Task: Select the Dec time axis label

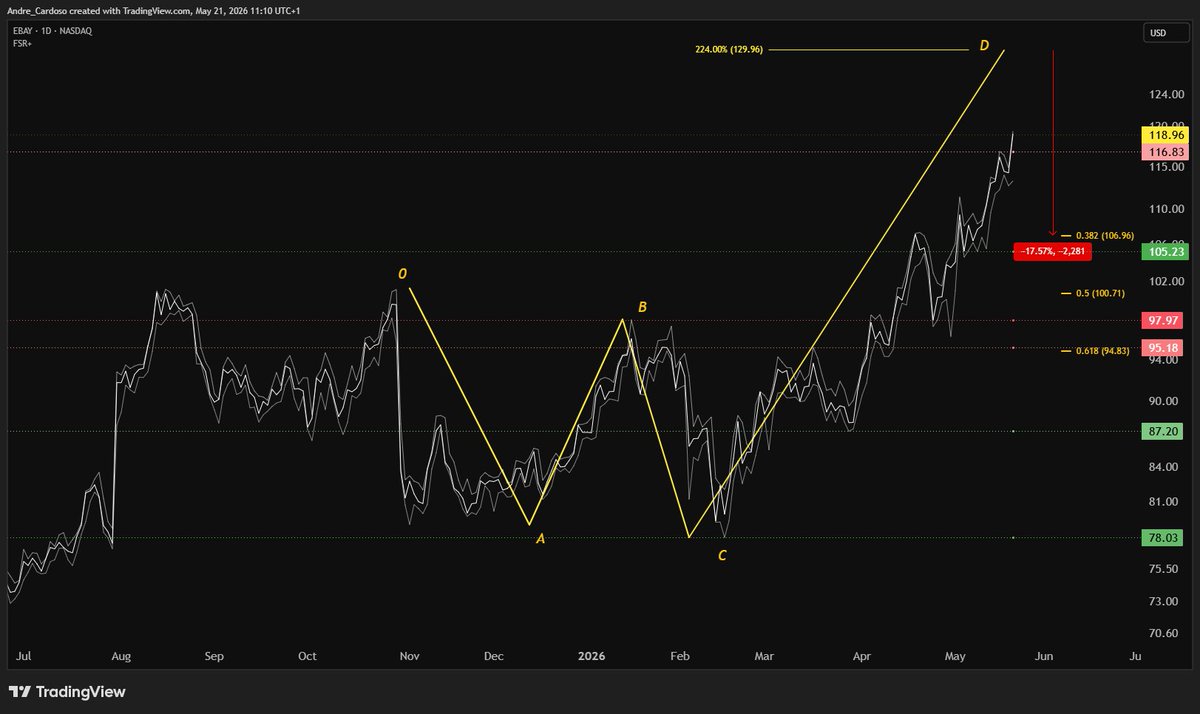Action: (x=493, y=657)
